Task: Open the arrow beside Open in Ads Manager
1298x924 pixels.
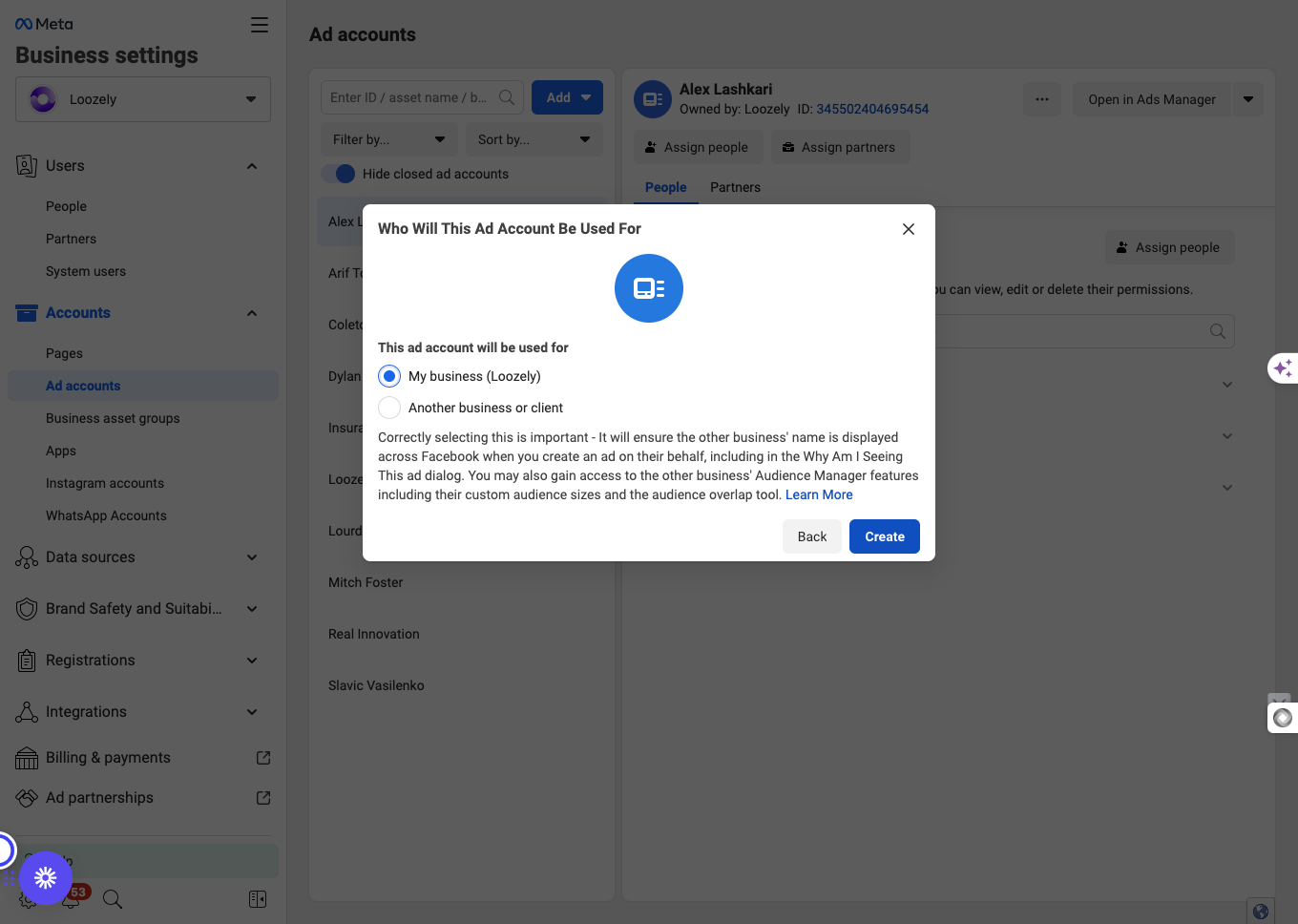Action: click(1248, 99)
